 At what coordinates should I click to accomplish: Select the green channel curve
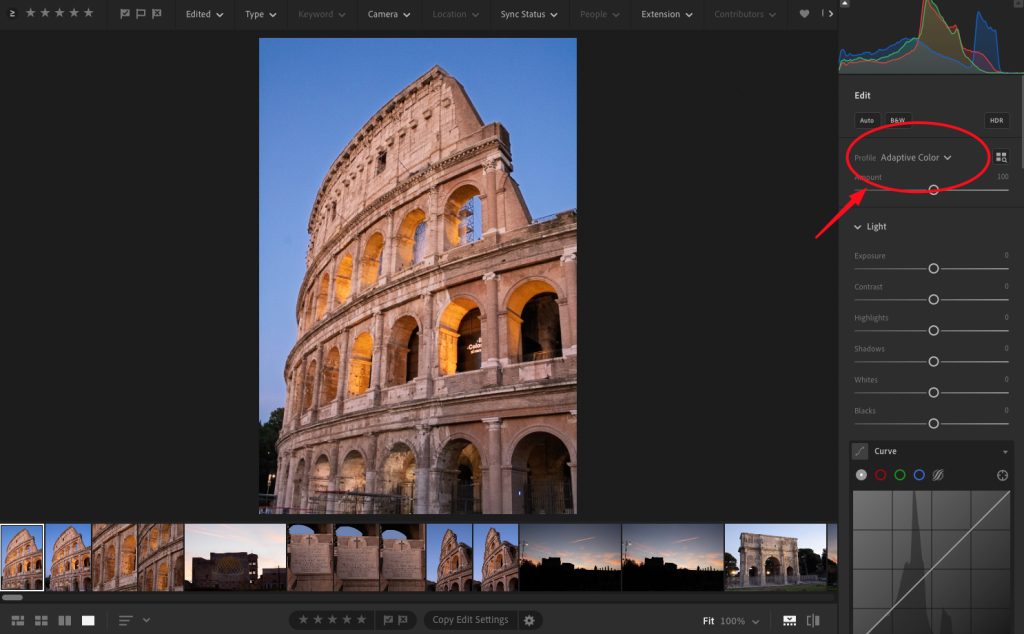tap(900, 475)
